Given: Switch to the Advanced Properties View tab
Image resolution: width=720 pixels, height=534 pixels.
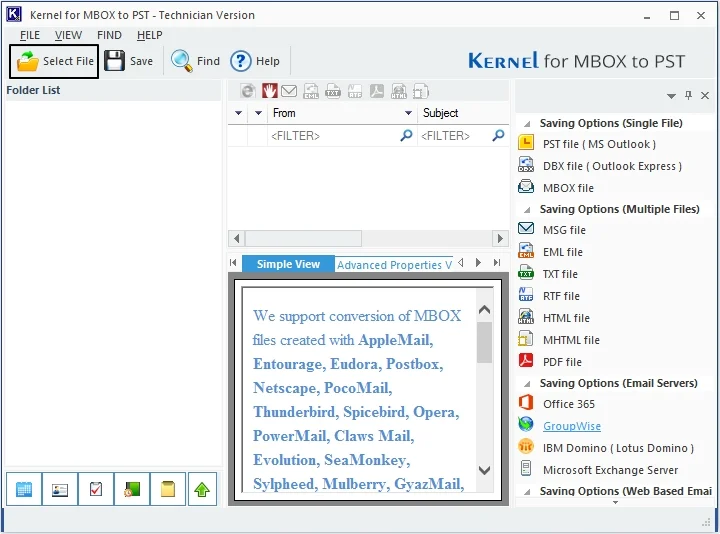Looking at the screenshot, I should [x=394, y=265].
